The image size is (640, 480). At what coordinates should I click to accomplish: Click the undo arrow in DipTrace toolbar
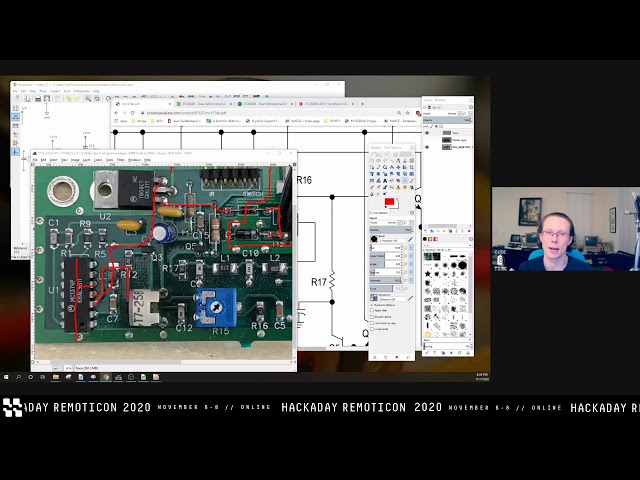[69, 98]
